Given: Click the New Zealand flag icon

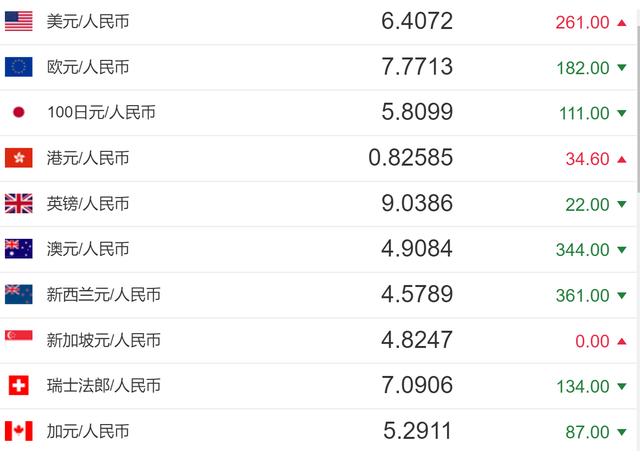Looking at the screenshot, I should 19,294.
